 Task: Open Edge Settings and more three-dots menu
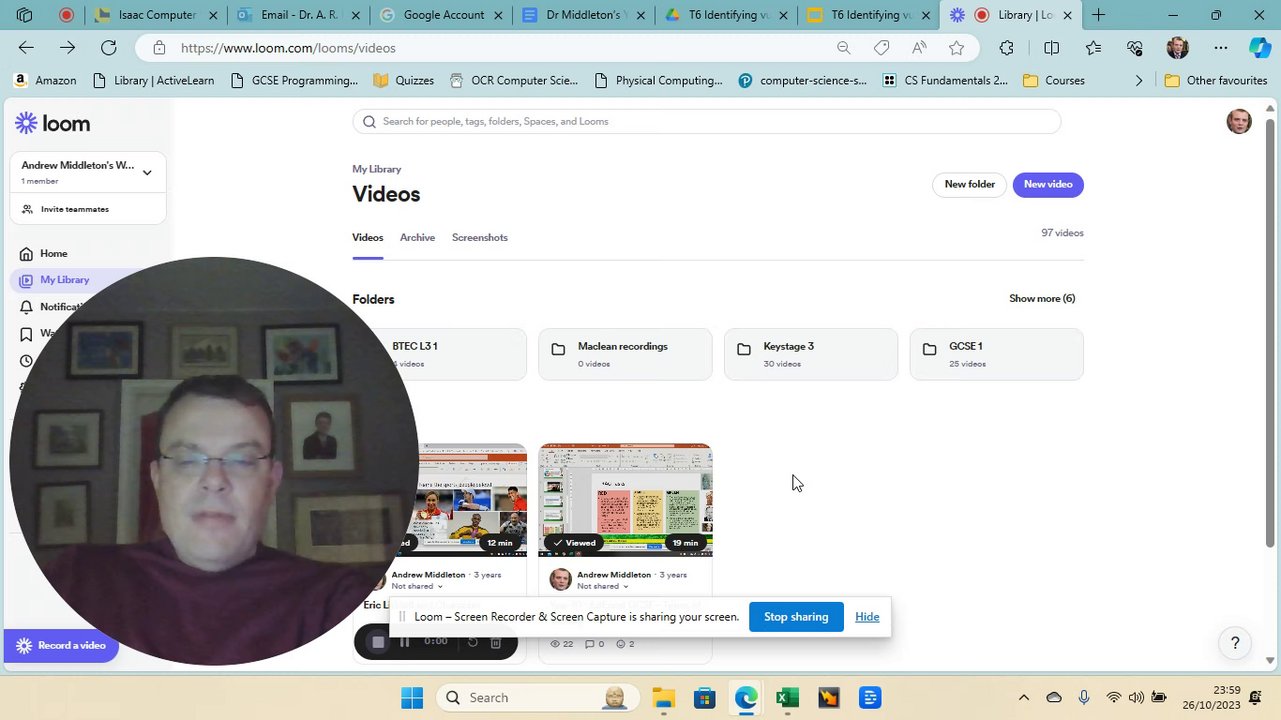1221,48
